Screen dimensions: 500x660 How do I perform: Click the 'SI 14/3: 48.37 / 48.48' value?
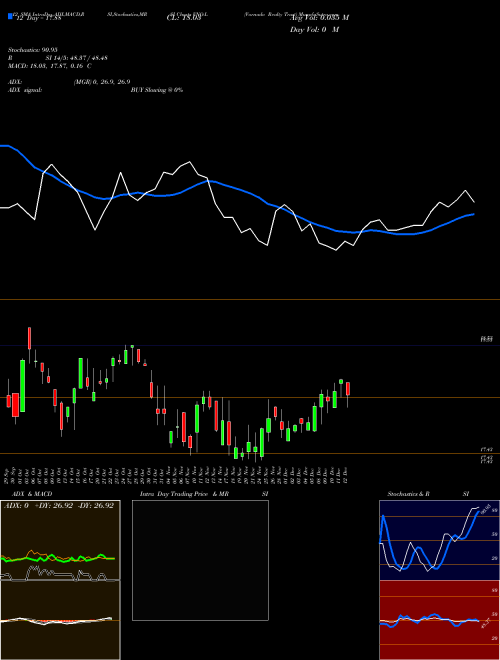[x=77, y=58]
